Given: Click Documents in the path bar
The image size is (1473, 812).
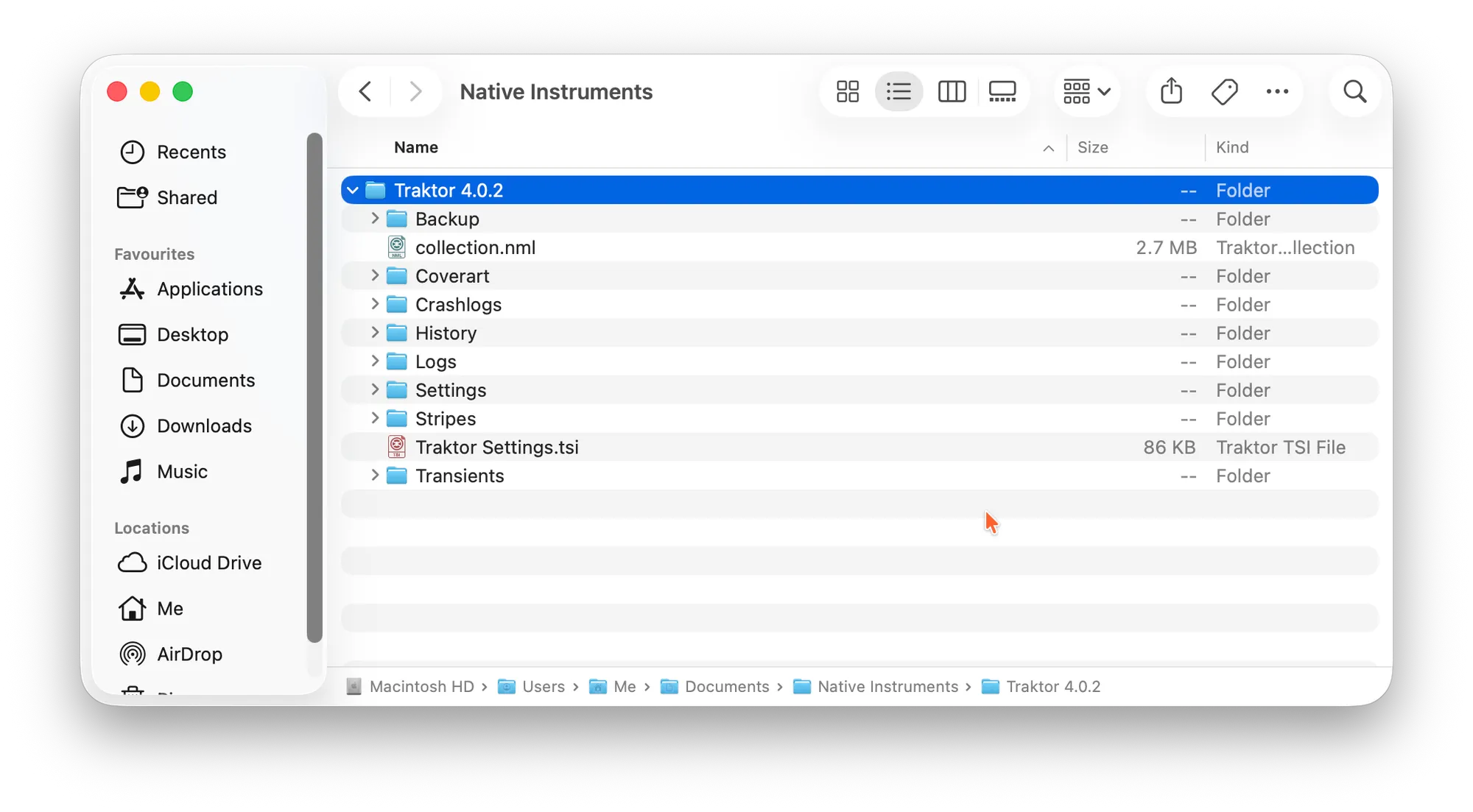Looking at the screenshot, I should 726,687.
